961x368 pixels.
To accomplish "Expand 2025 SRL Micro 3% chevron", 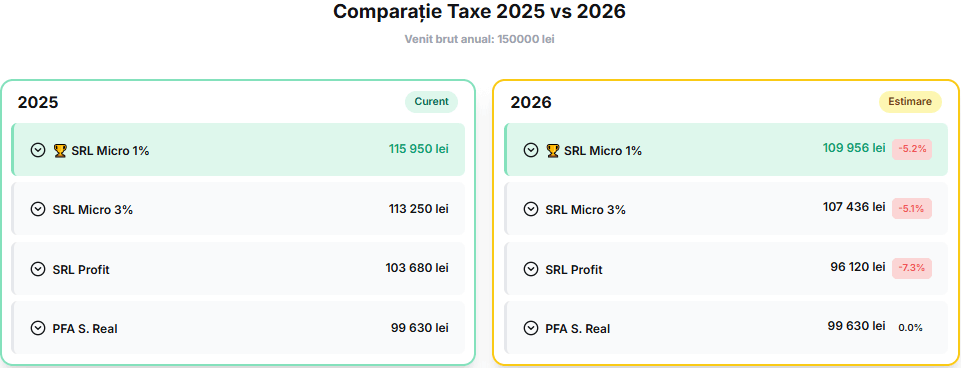I will coord(38,209).
